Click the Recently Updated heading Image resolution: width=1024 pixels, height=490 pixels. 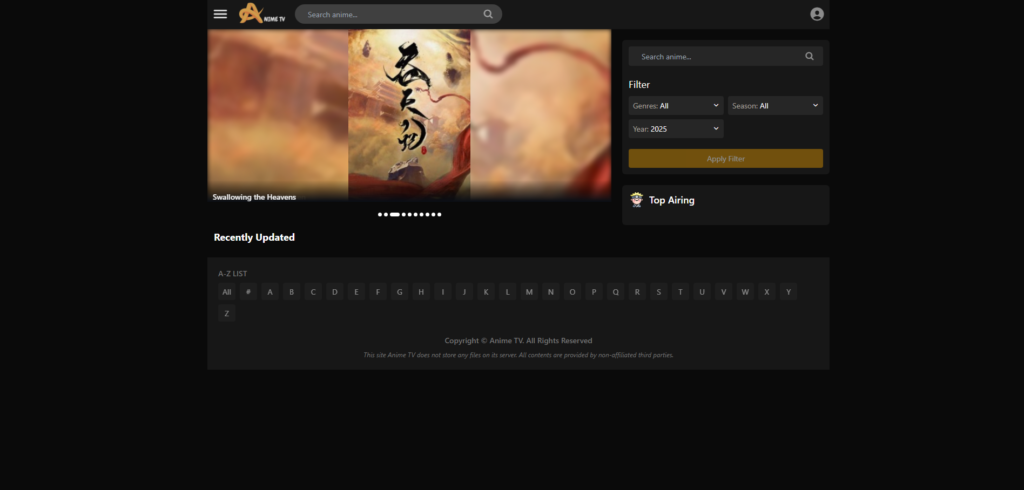tap(254, 237)
